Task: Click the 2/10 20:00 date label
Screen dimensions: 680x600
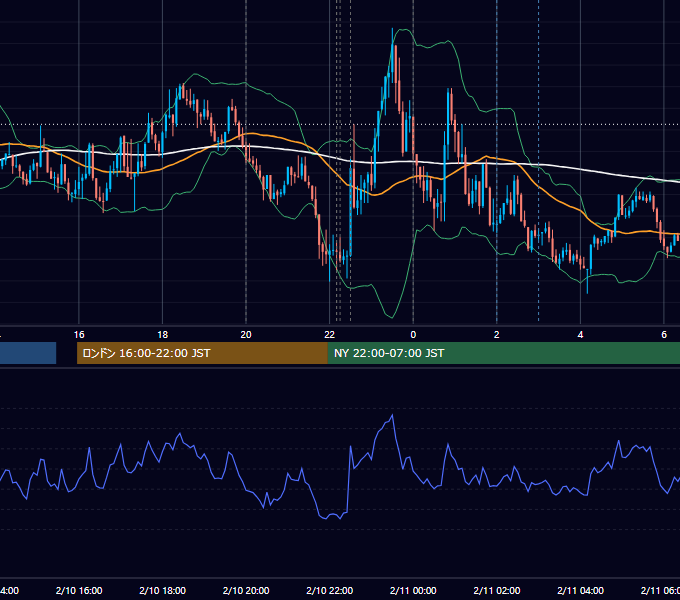Action: tap(246, 590)
